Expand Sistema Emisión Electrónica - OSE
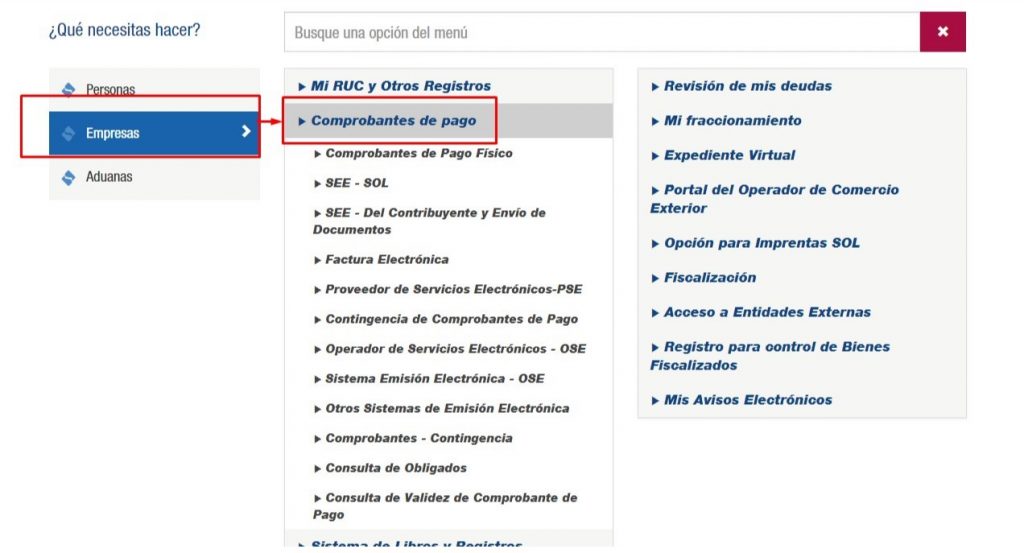This screenshot has width=1024, height=553. click(429, 379)
